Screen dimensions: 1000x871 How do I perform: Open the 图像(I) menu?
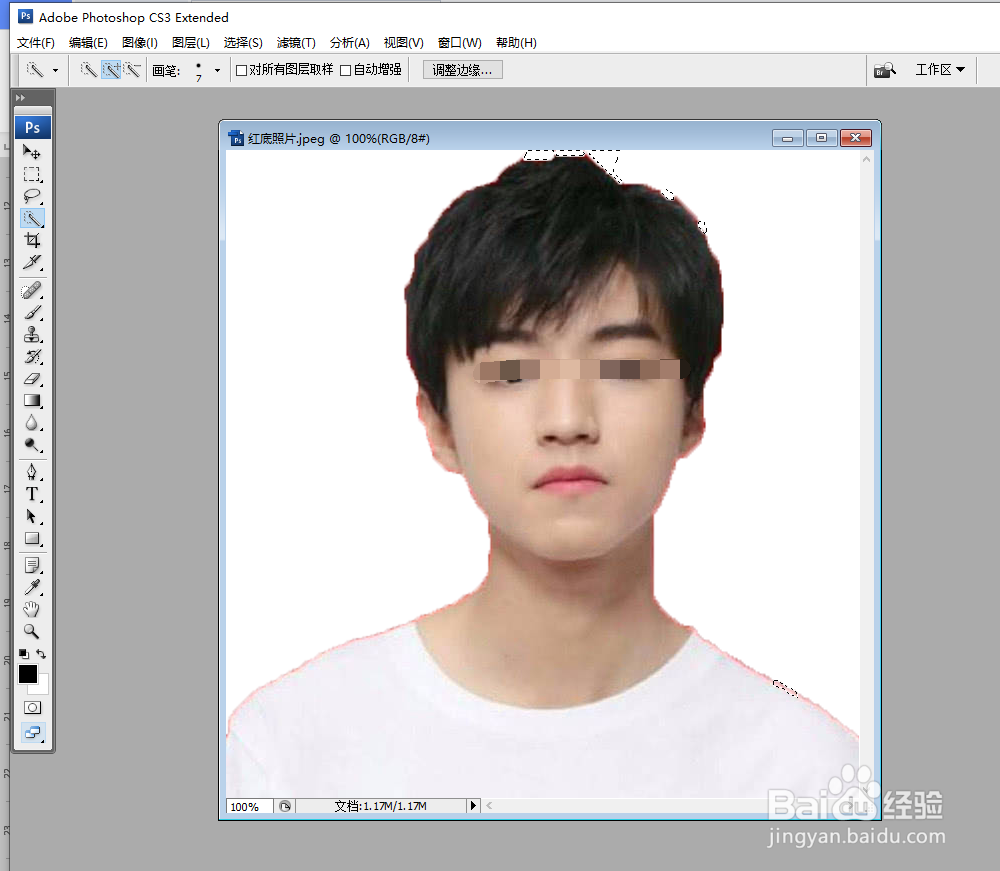tap(140, 43)
